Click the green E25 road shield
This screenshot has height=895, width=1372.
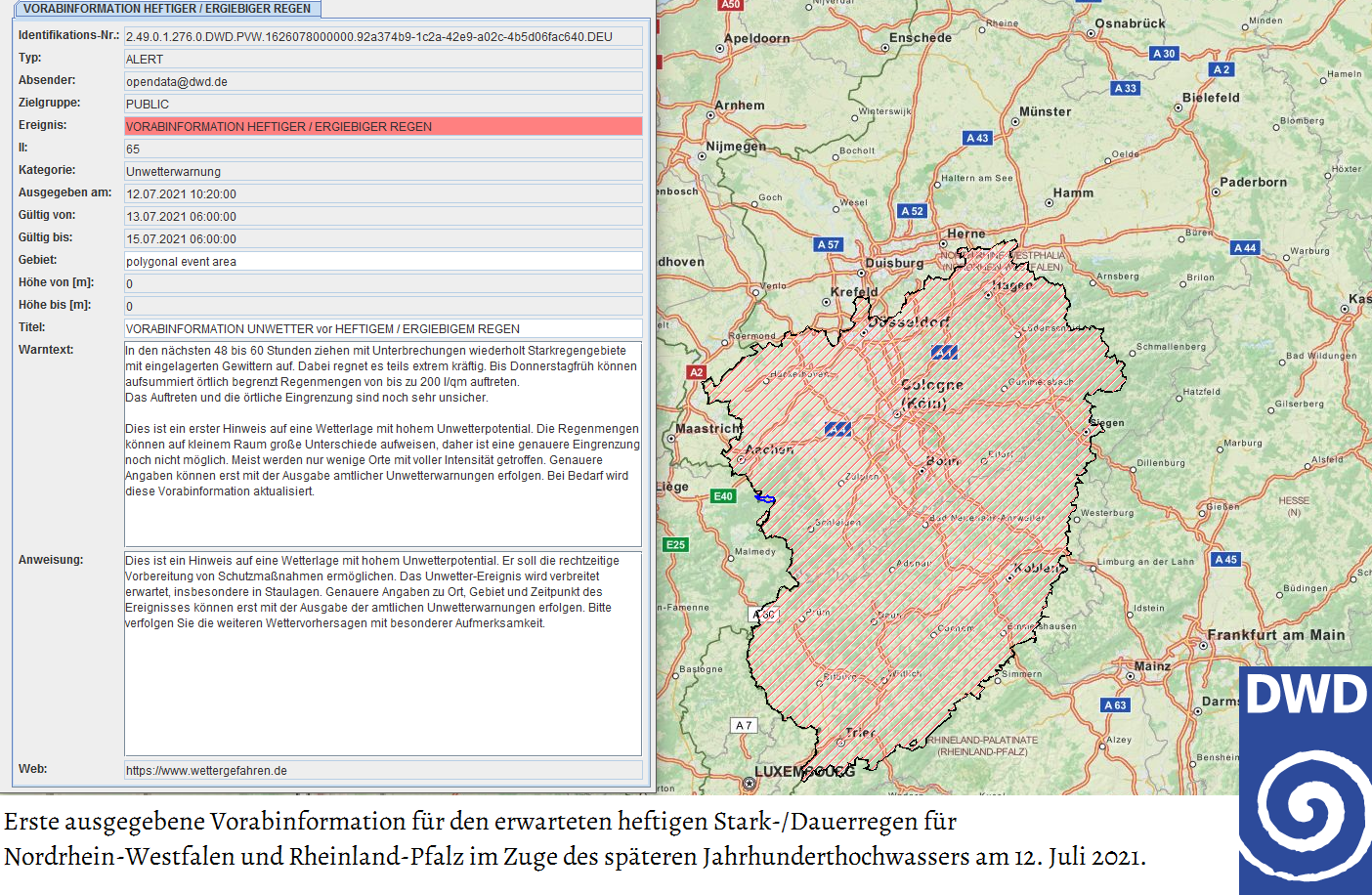pyautogui.click(x=675, y=544)
